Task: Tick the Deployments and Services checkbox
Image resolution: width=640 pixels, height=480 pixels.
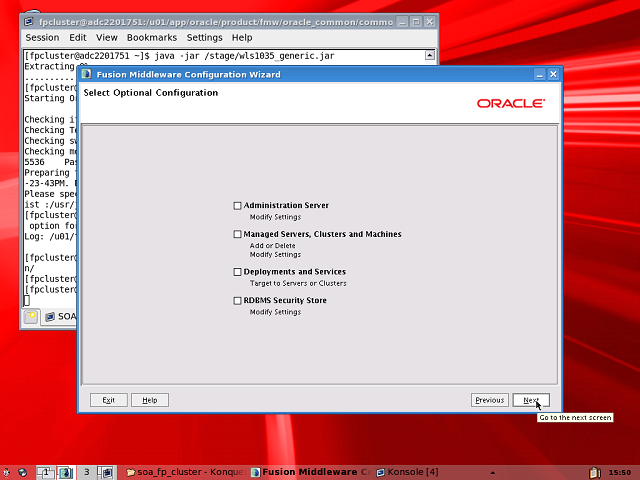Action: (237, 272)
